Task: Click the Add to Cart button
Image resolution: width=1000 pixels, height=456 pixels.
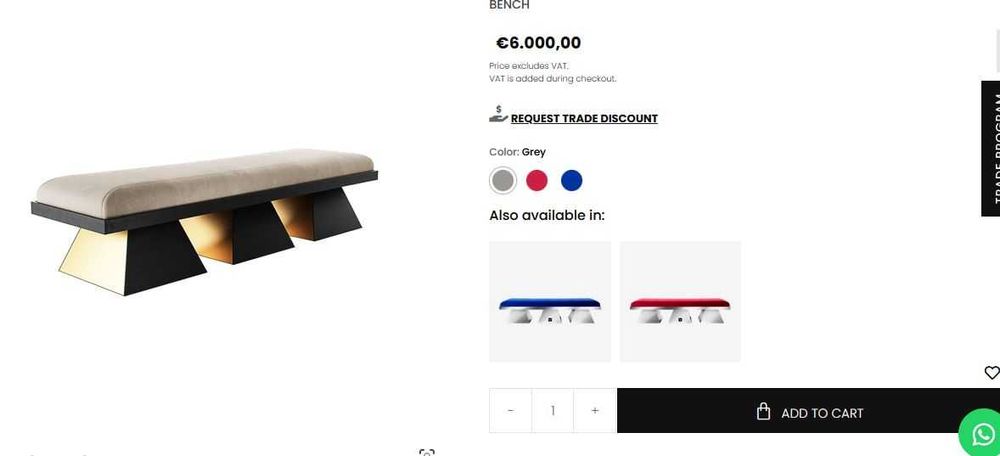Action: (808, 411)
